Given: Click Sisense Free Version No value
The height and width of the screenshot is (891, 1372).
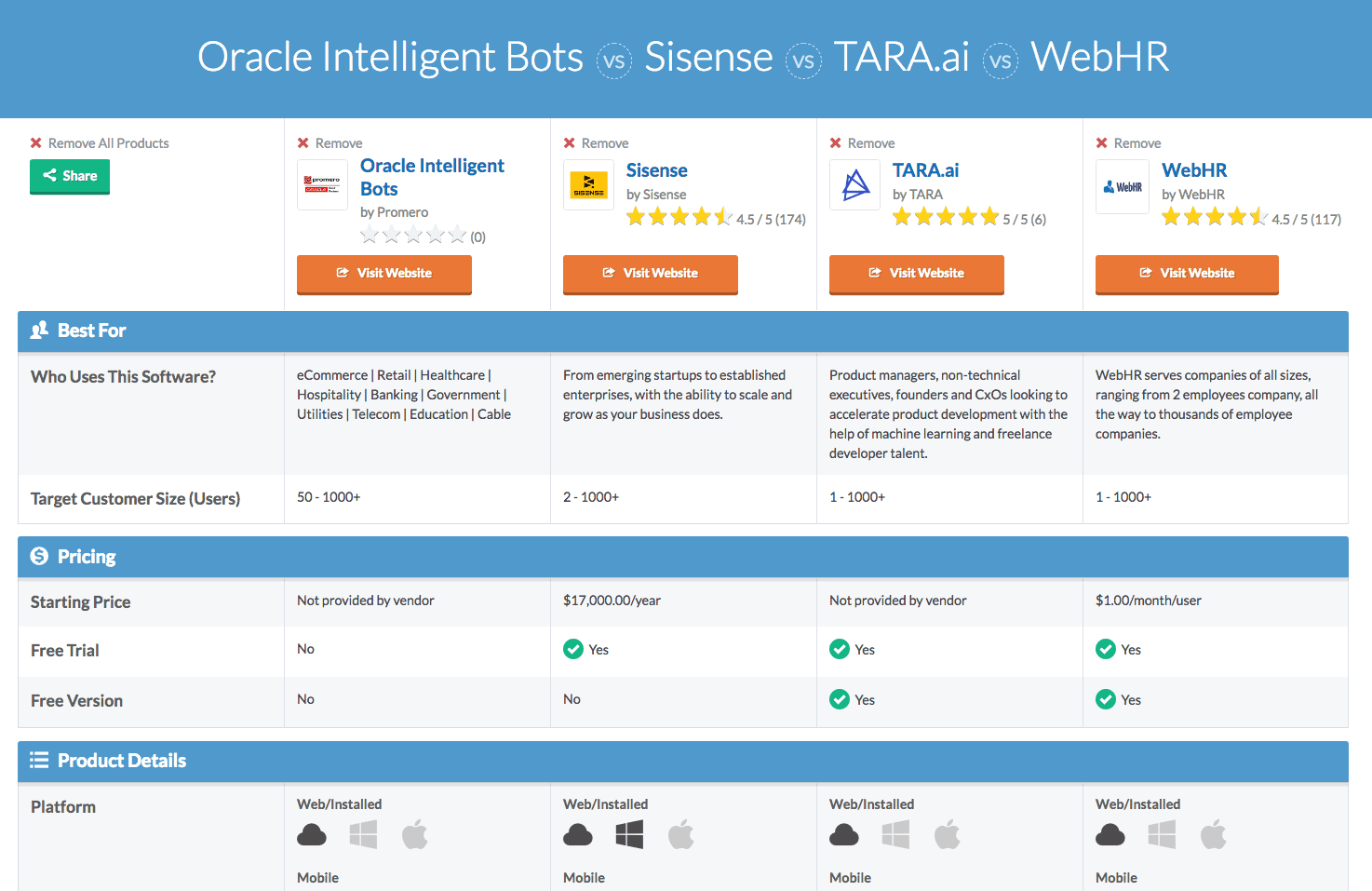Looking at the screenshot, I should [572, 699].
